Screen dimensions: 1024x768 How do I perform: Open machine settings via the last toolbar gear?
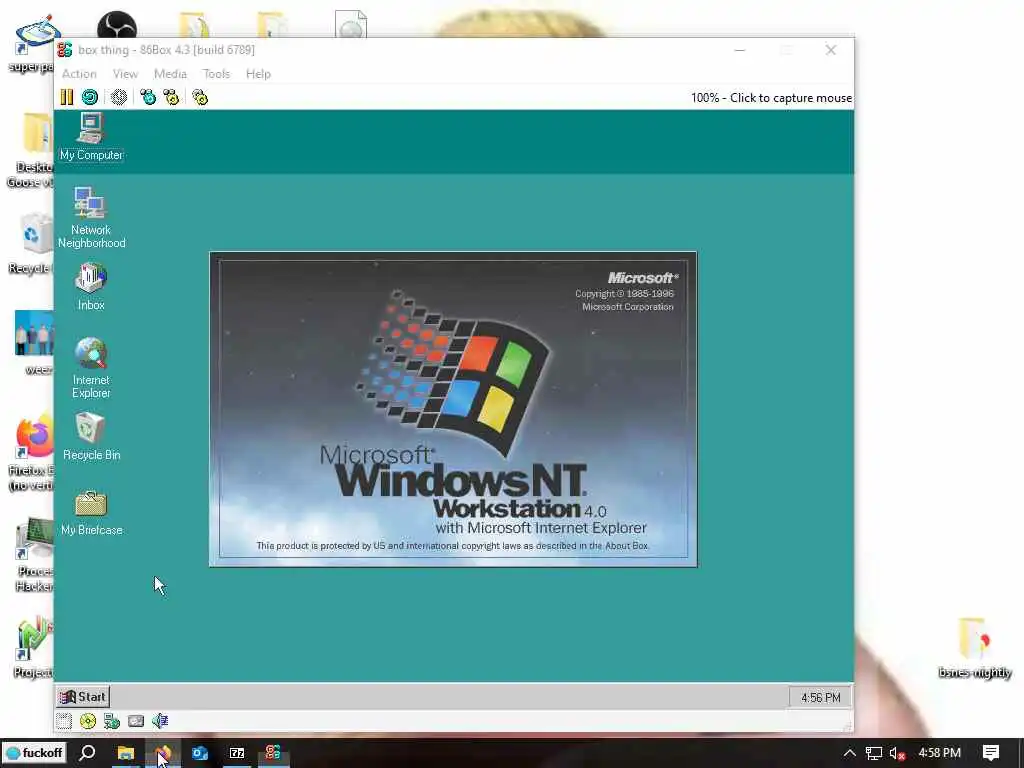pos(200,97)
